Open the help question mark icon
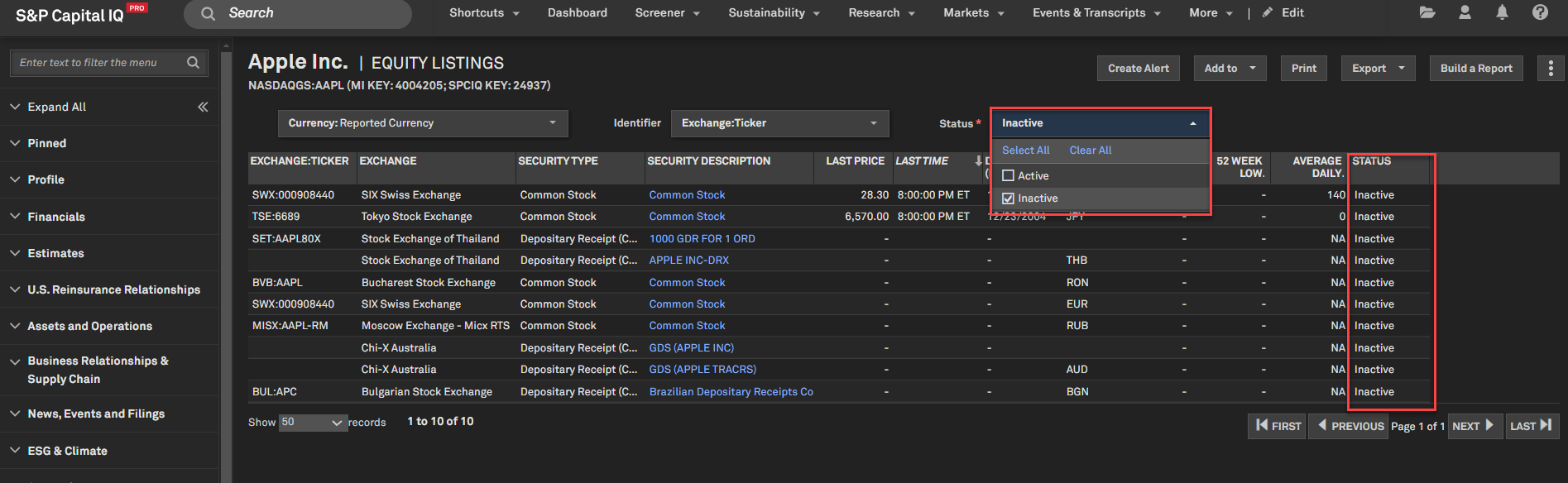 (x=1540, y=12)
